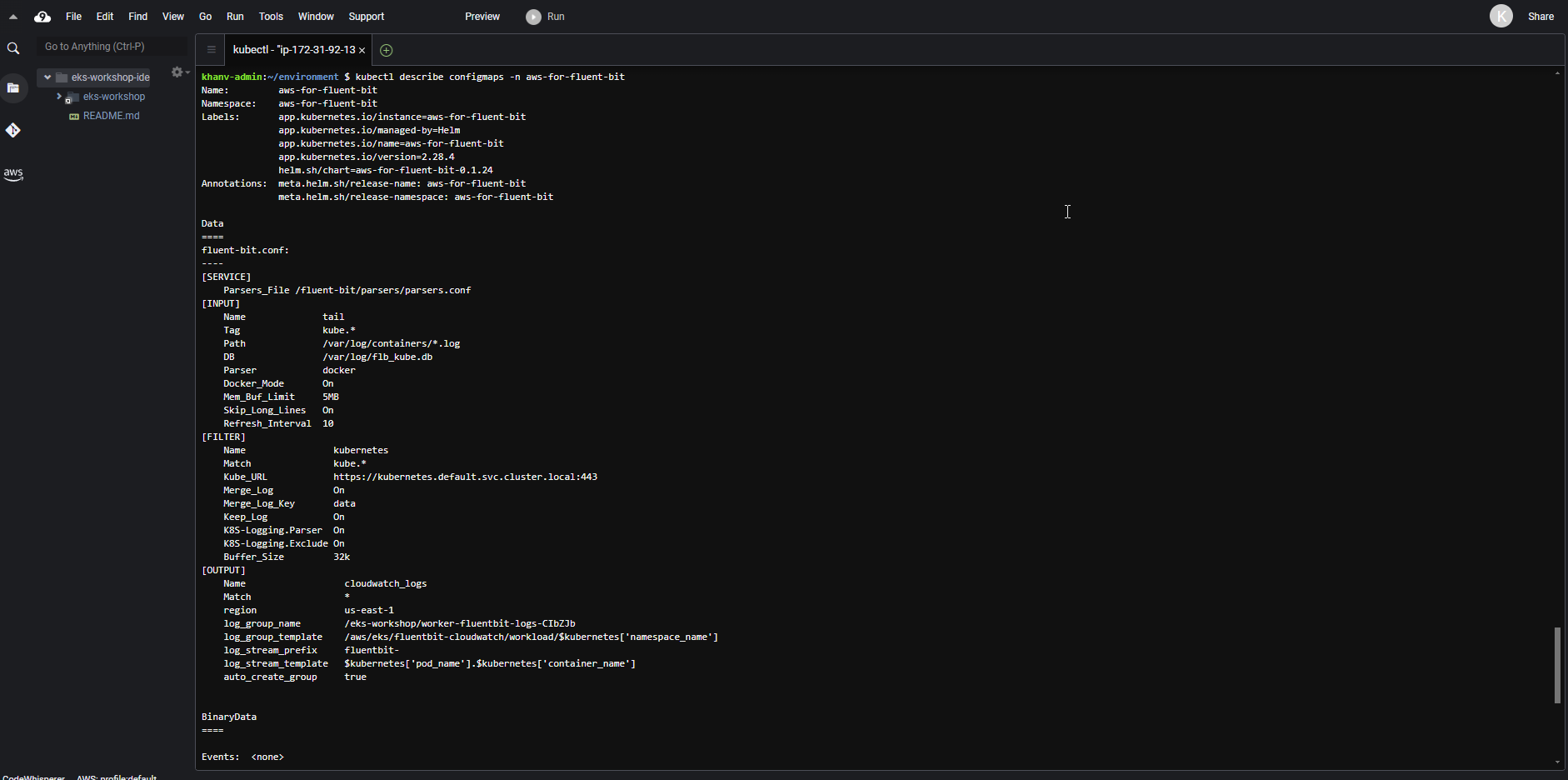Open the search panel magnifier icon

point(13,48)
